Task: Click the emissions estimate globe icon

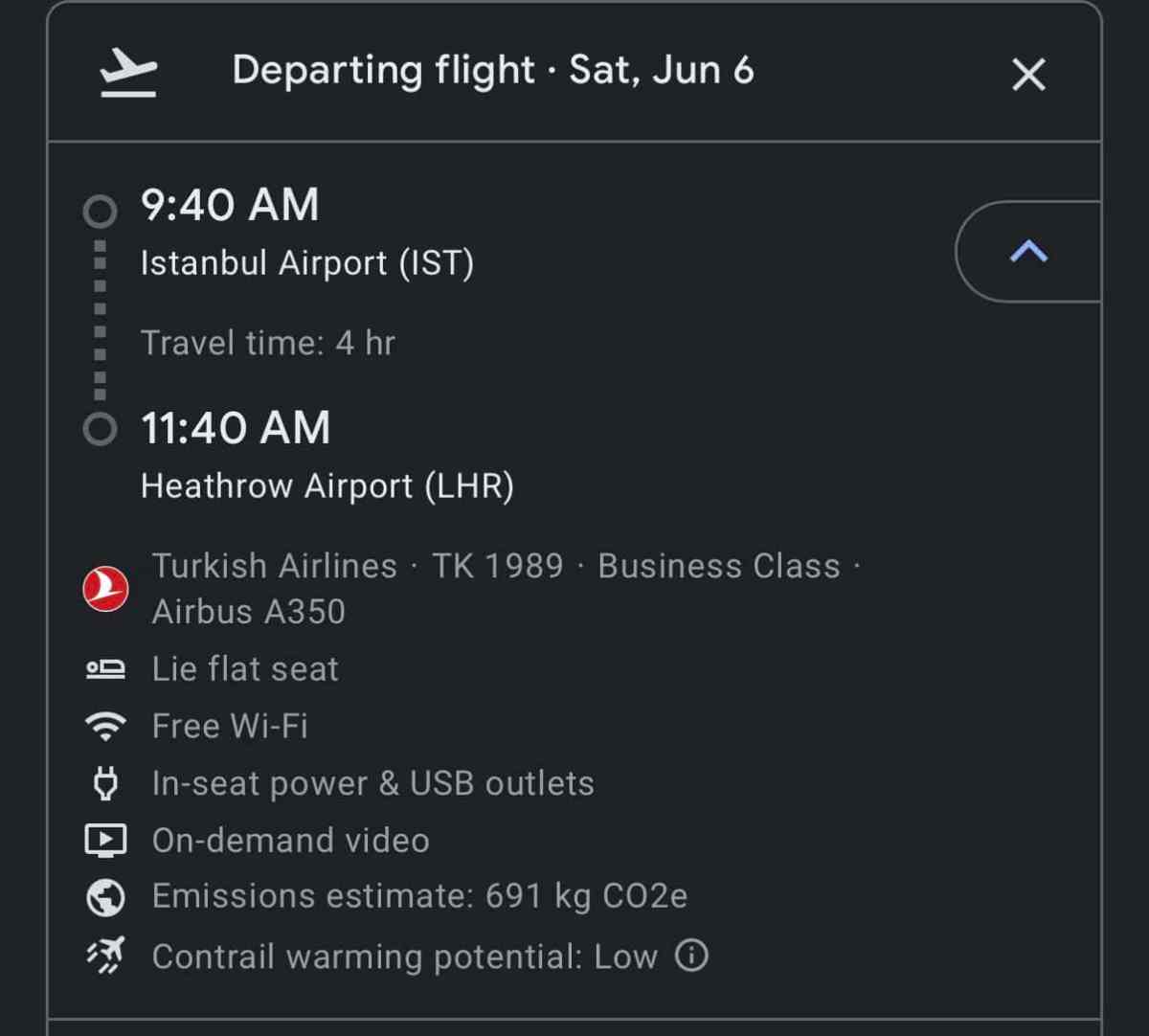Action: [x=105, y=897]
